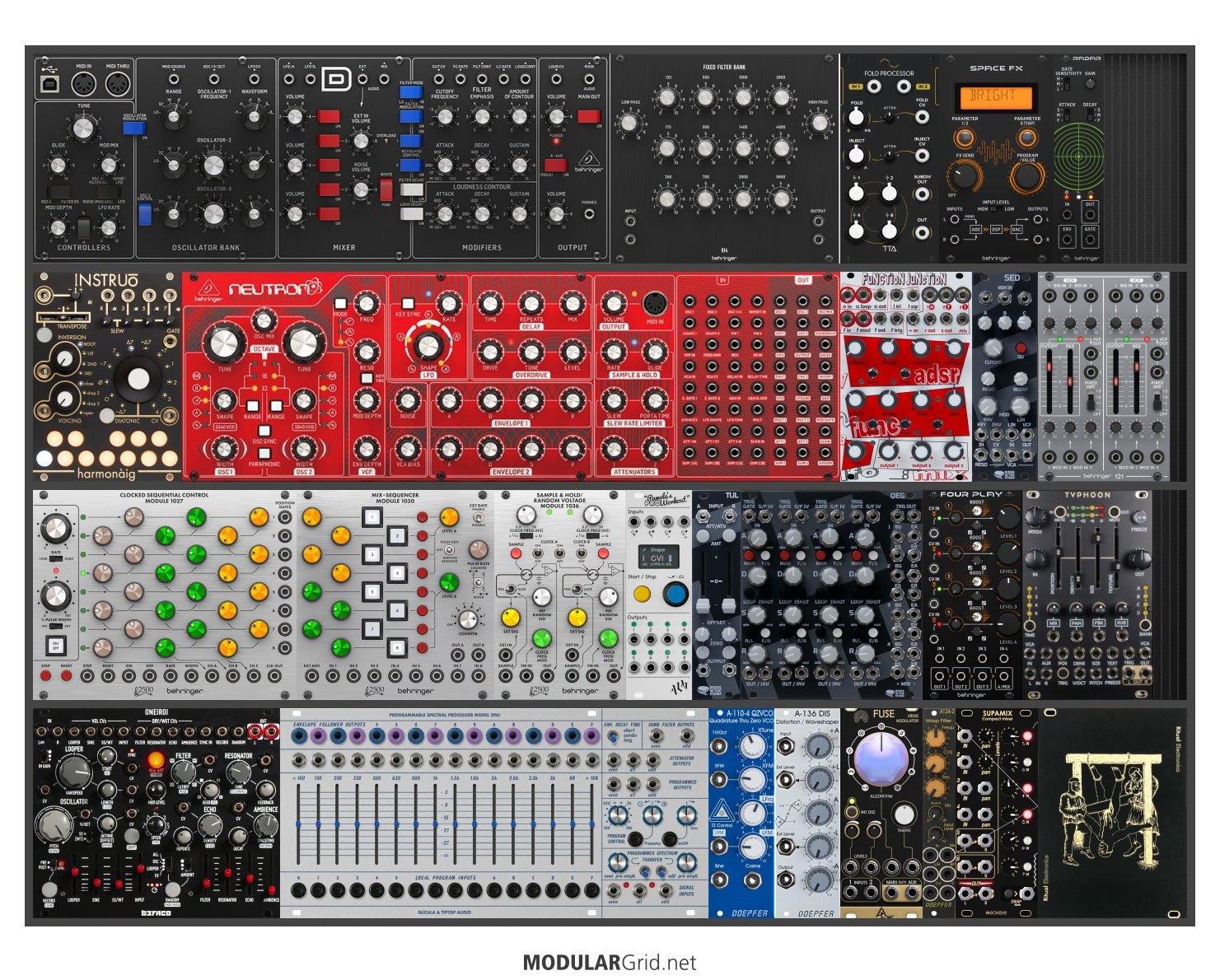Image resolution: width=1220 pixels, height=980 pixels.
Task: Toggle the blue OSC 3 Control switch
Action: 145,215
